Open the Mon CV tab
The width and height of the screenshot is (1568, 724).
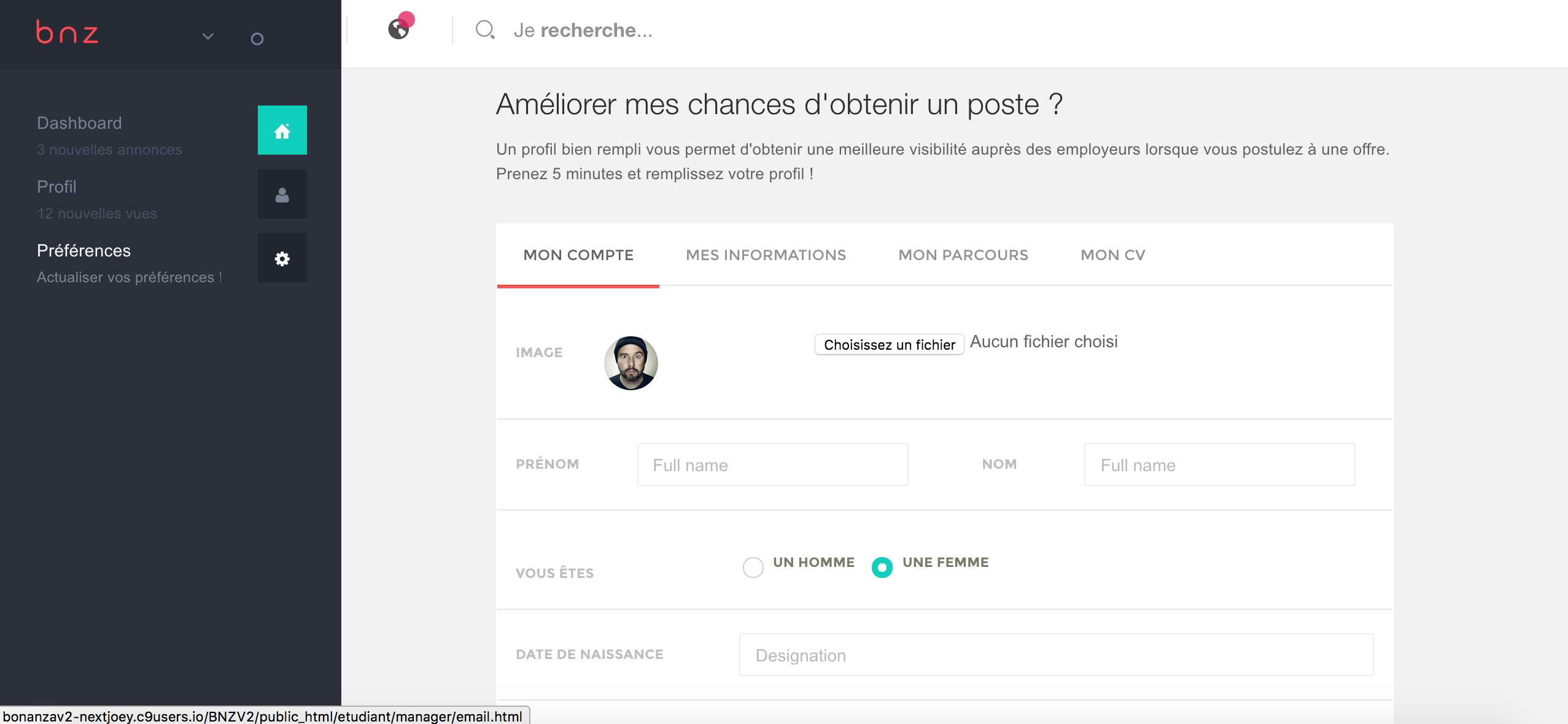[1112, 255]
